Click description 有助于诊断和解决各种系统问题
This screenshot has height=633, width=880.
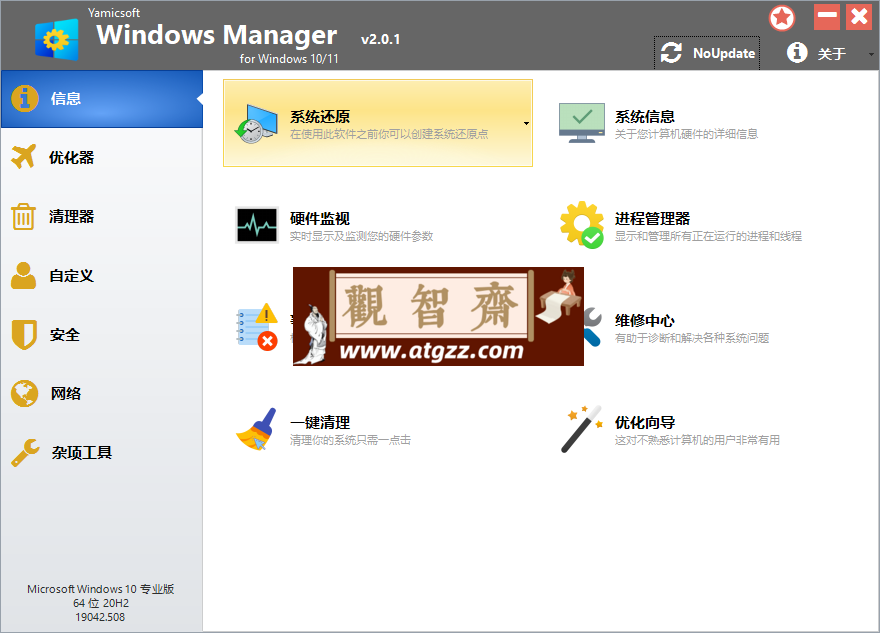tap(692, 338)
